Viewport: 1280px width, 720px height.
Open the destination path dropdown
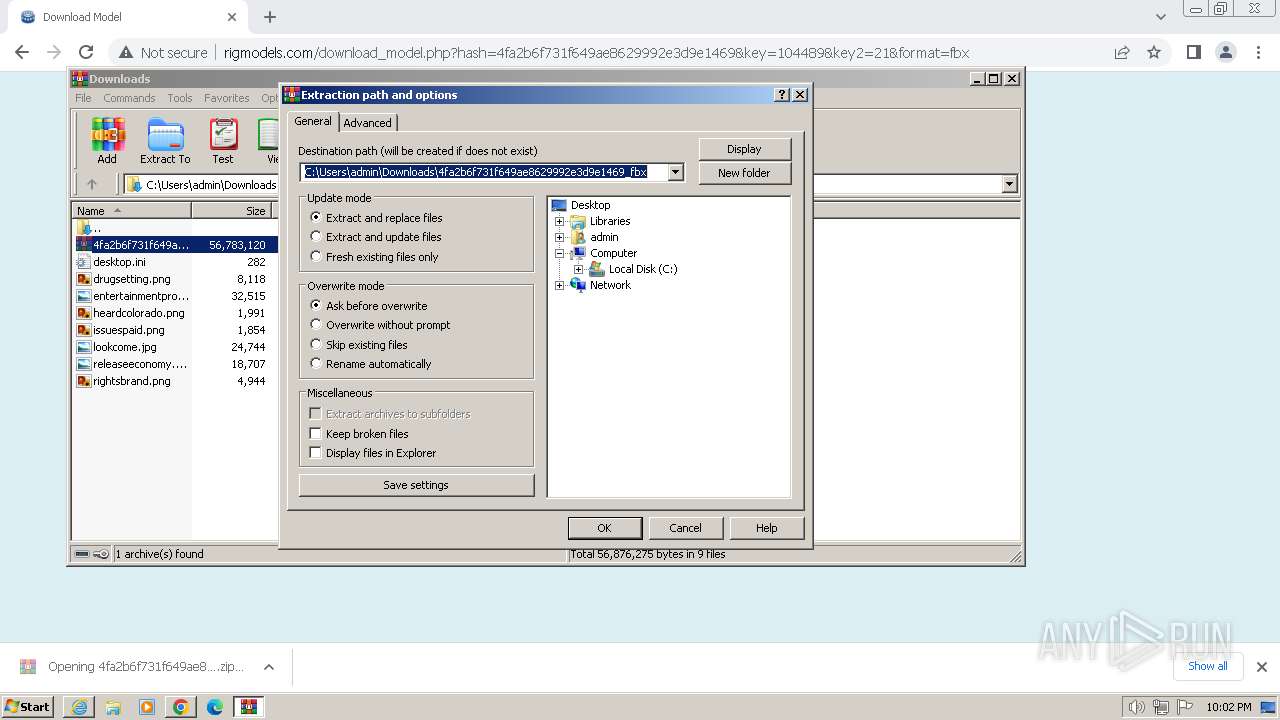tap(676, 172)
